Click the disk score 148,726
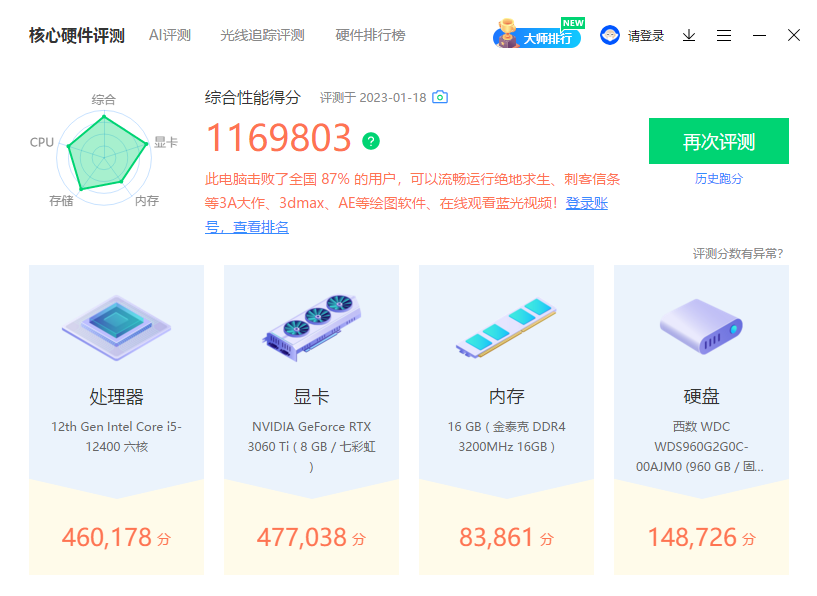This screenshot has height=596, width=817. pos(692,537)
